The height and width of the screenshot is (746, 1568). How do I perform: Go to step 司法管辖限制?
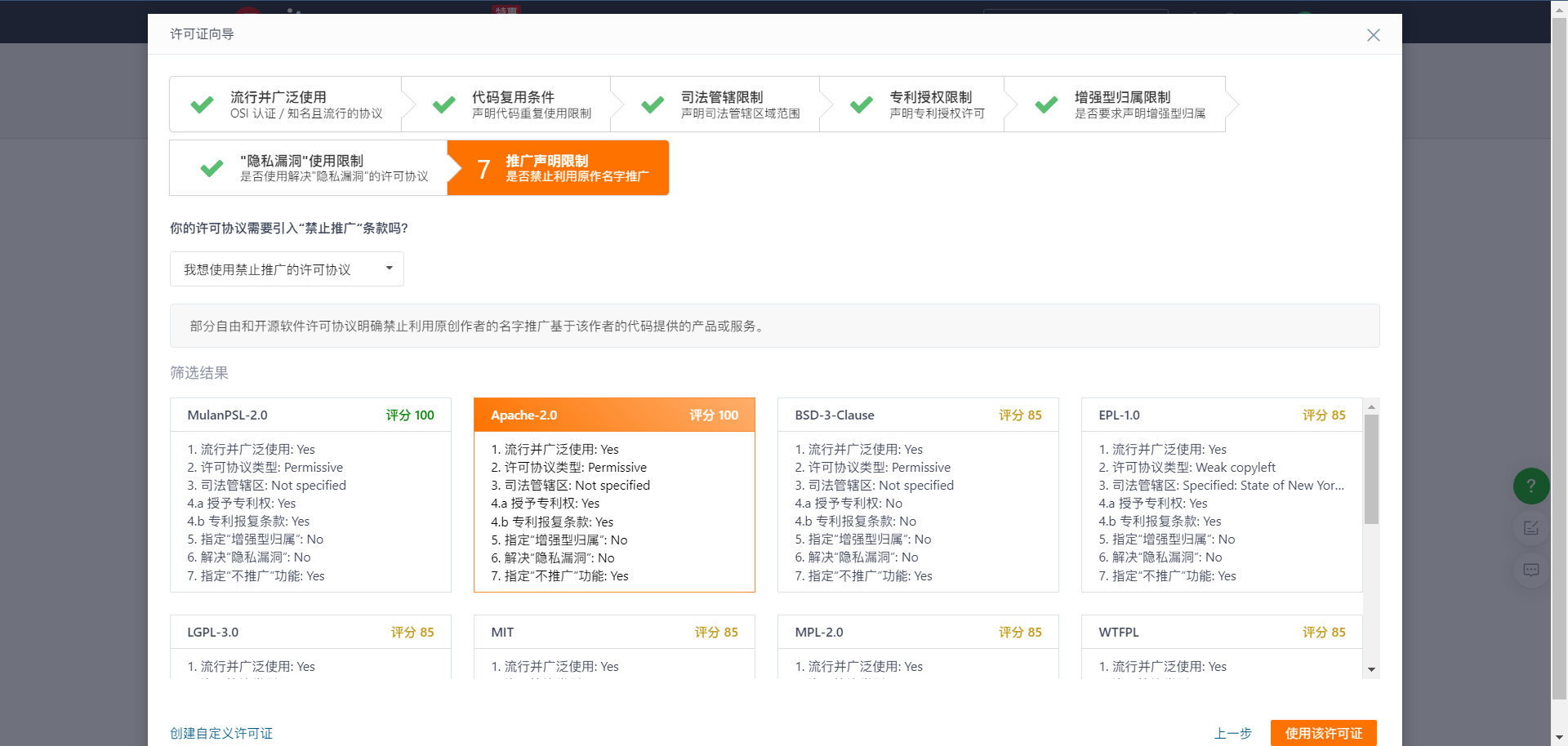coord(715,104)
